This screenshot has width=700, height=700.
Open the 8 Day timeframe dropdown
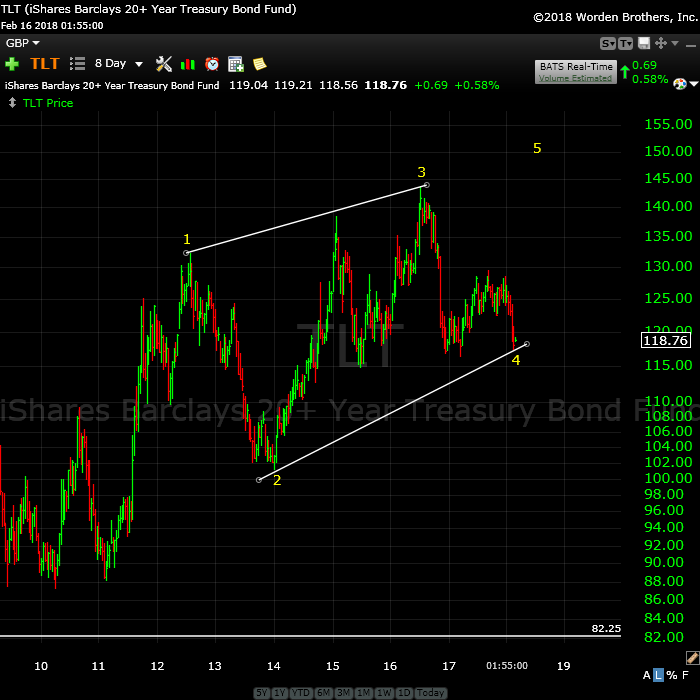[118, 63]
